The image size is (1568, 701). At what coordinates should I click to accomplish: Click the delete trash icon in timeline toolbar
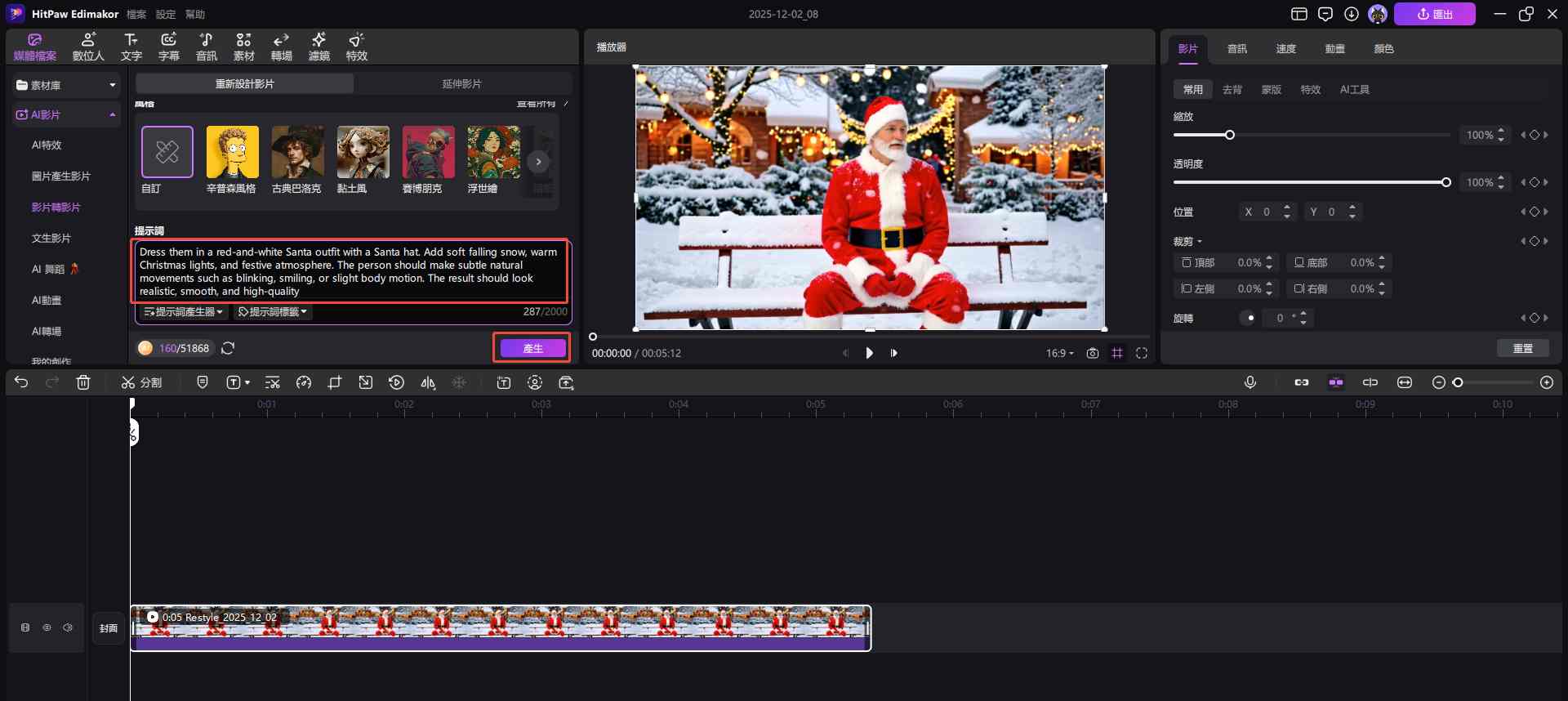click(83, 382)
